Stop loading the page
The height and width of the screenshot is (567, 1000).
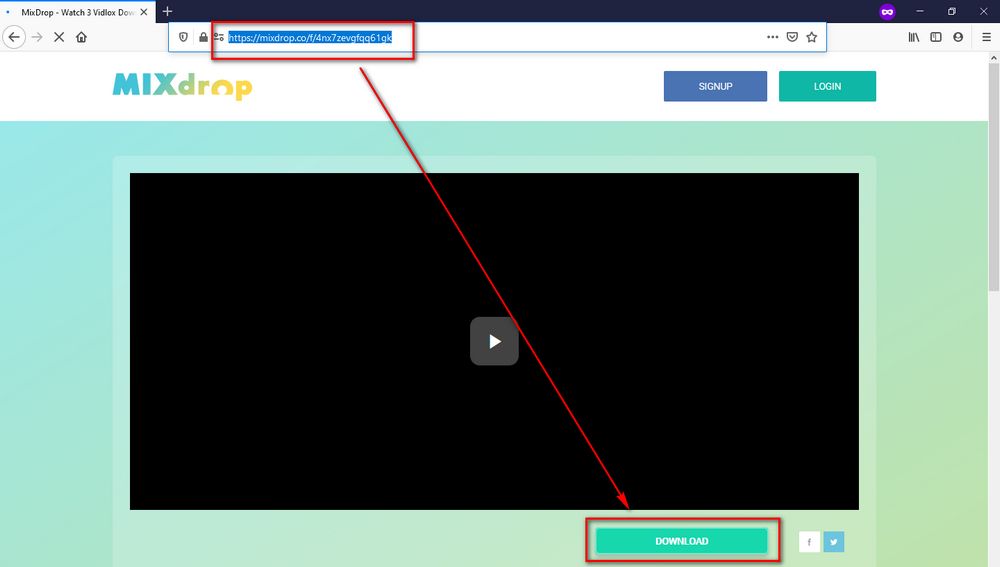click(59, 37)
